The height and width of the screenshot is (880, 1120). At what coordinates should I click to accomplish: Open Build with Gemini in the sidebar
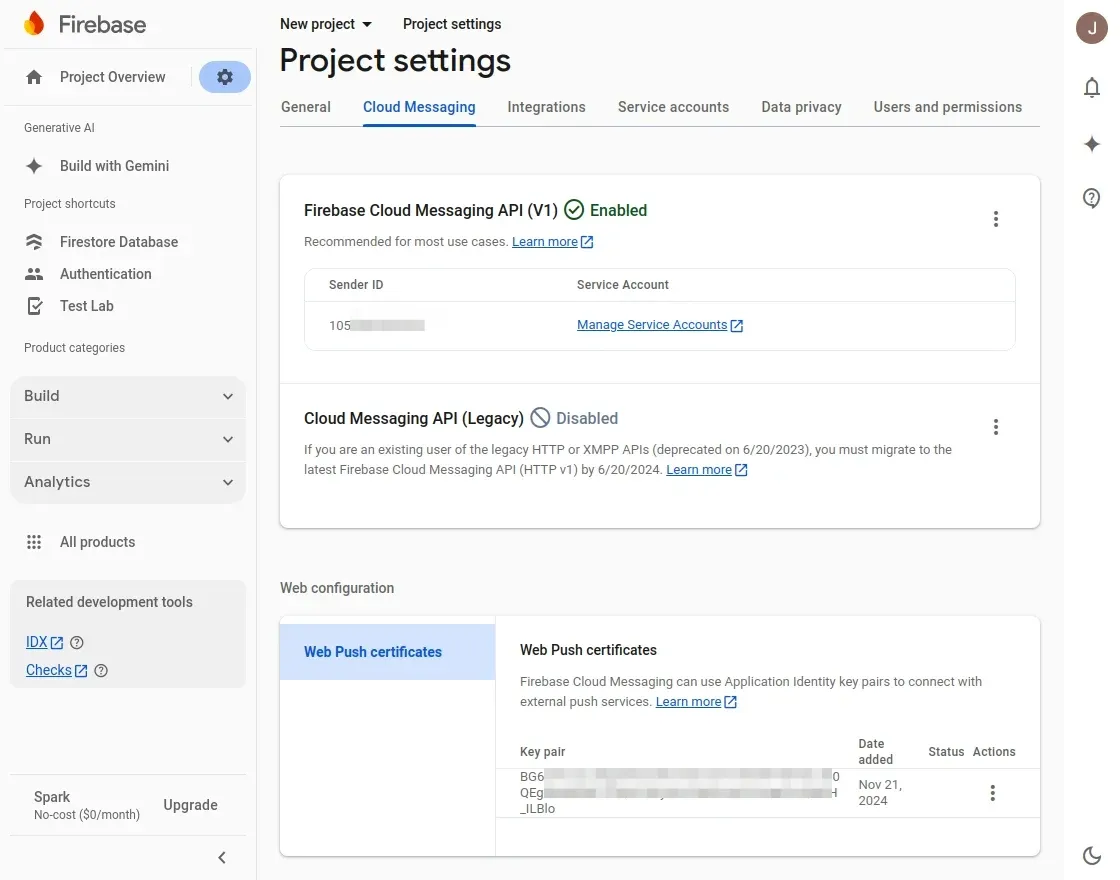coord(114,166)
